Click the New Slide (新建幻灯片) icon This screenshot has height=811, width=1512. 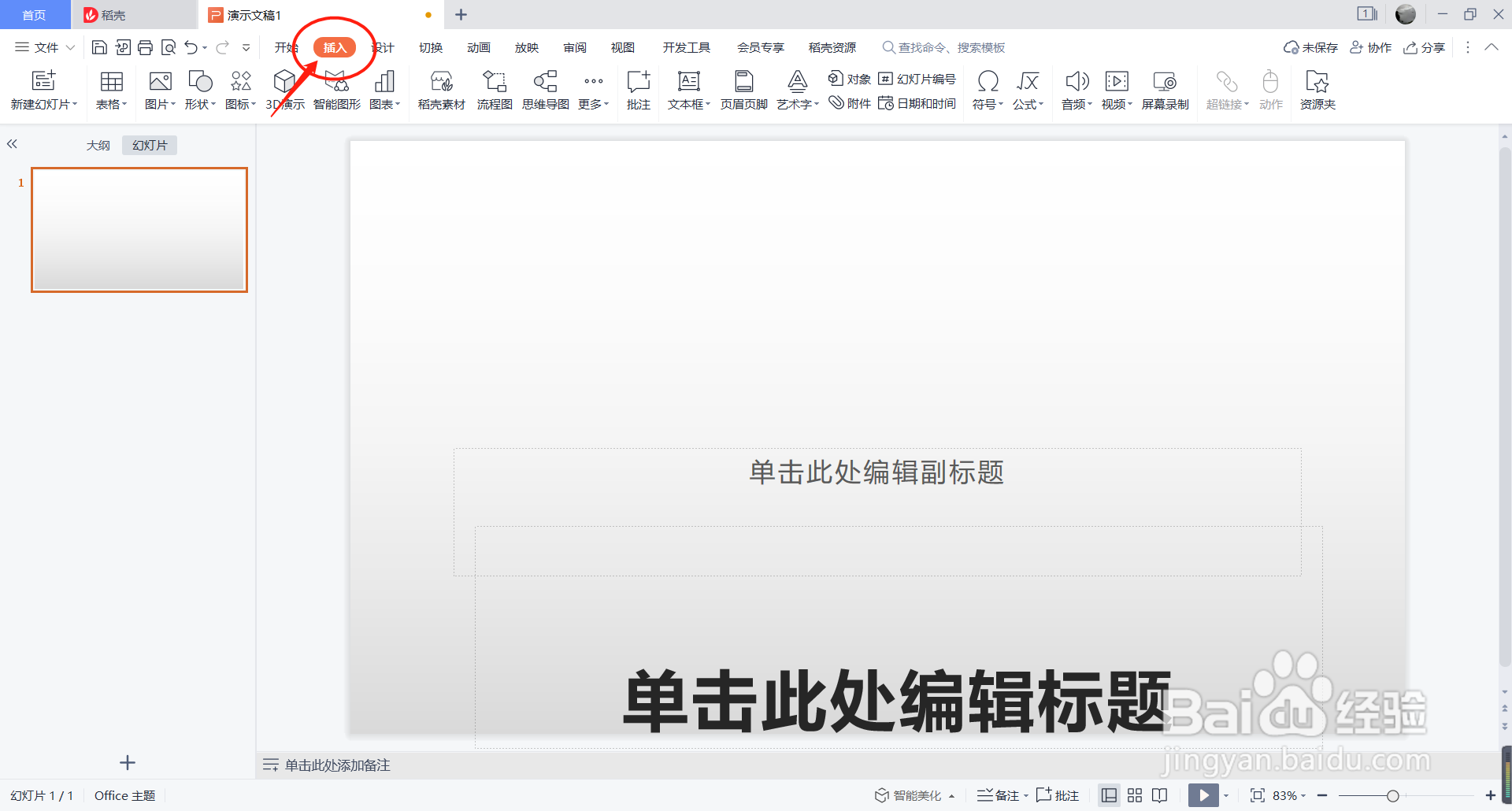pyautogui.click(x=43, y=80)
